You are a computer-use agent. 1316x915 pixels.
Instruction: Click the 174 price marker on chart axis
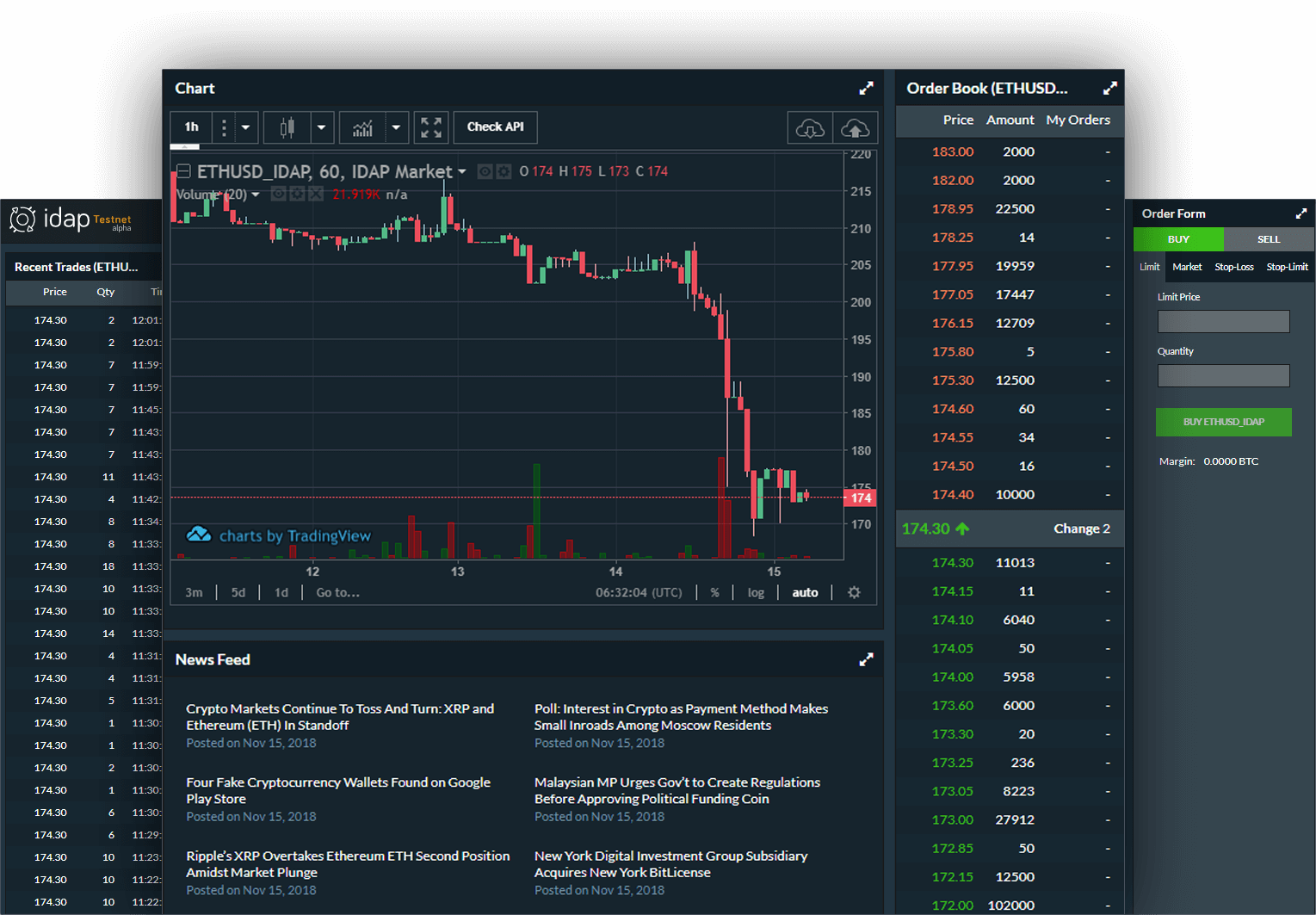861,498
